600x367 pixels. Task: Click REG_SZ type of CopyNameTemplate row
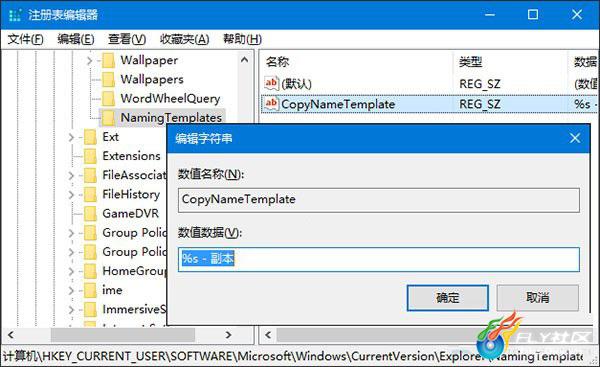(x=480, y=104)
